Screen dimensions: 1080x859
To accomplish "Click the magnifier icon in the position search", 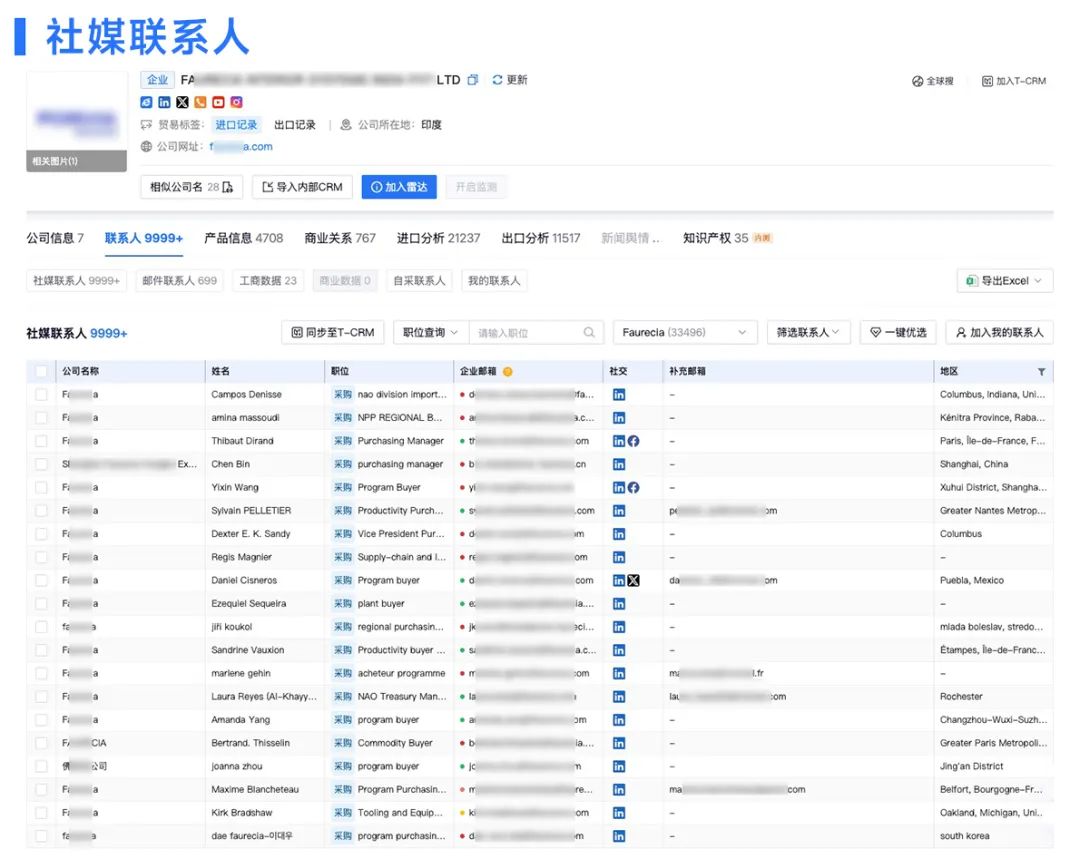I will pyautogui.click(x=589, y=332).
